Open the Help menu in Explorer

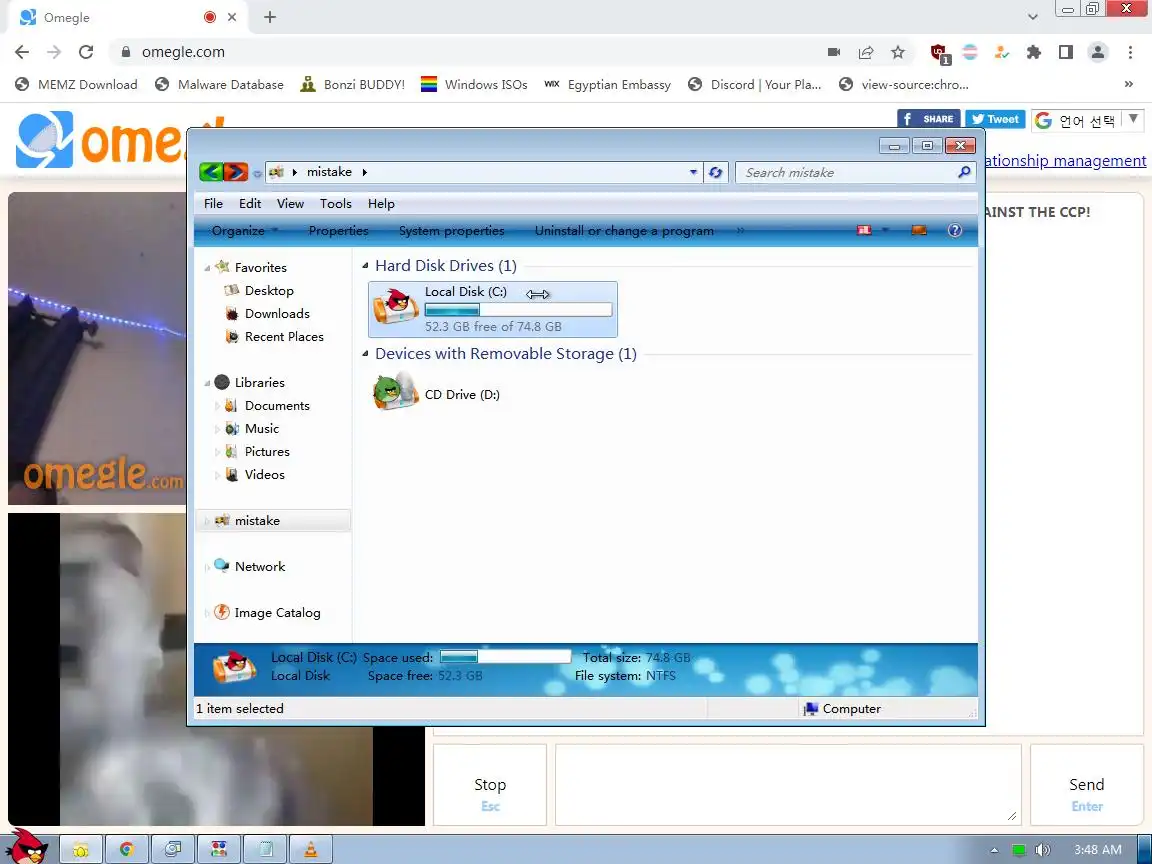[381, 204]
